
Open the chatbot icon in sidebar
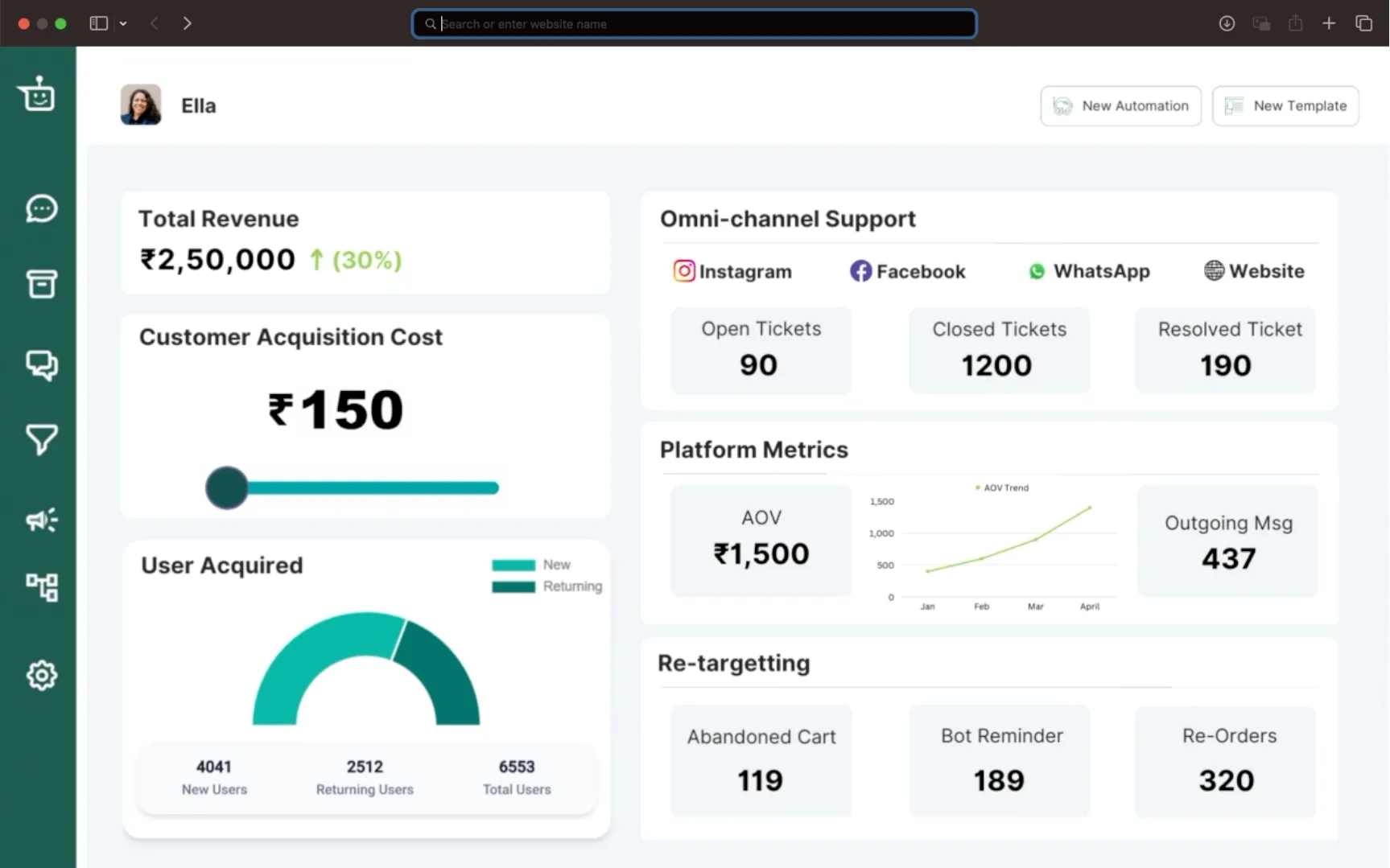pyautogui.click(x=37, y=95)
